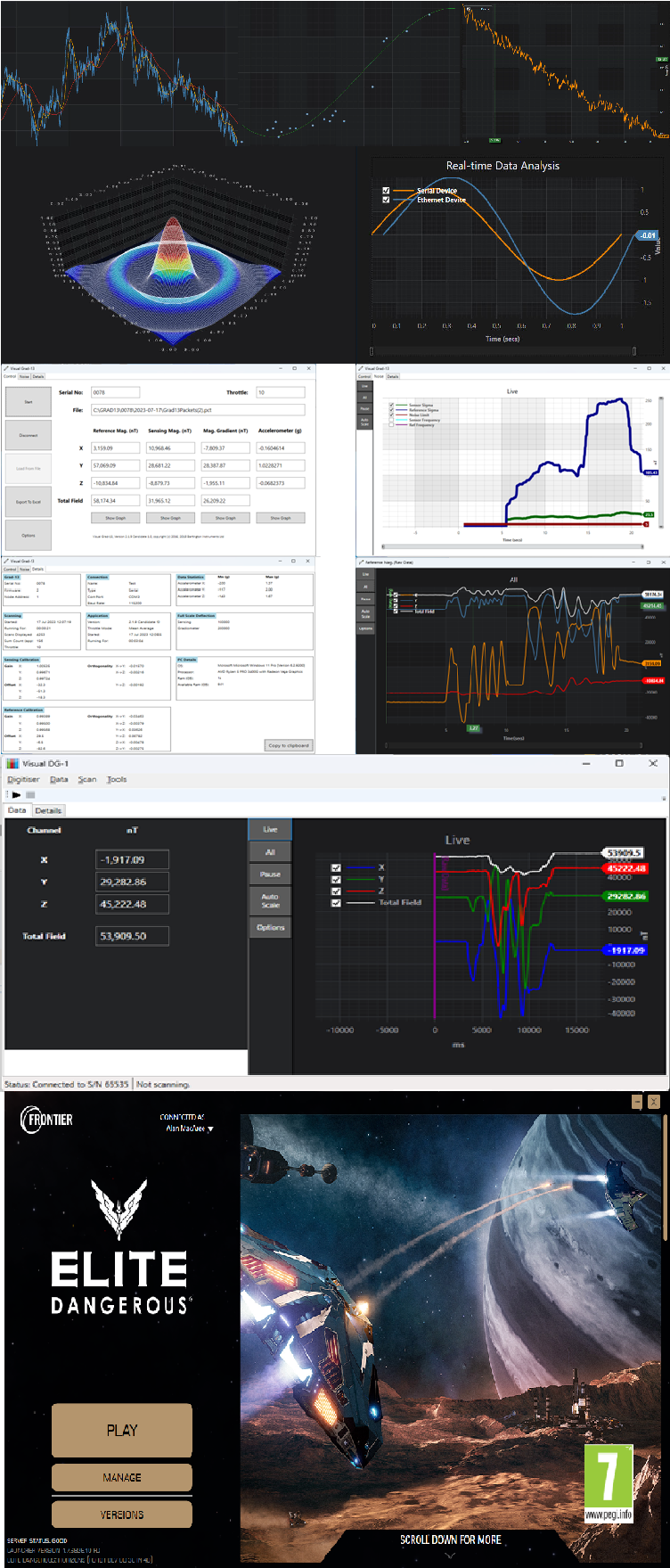Click Show Graph under Reference Mag. column
The image size is (670, 1568).
tap(116, 518)
